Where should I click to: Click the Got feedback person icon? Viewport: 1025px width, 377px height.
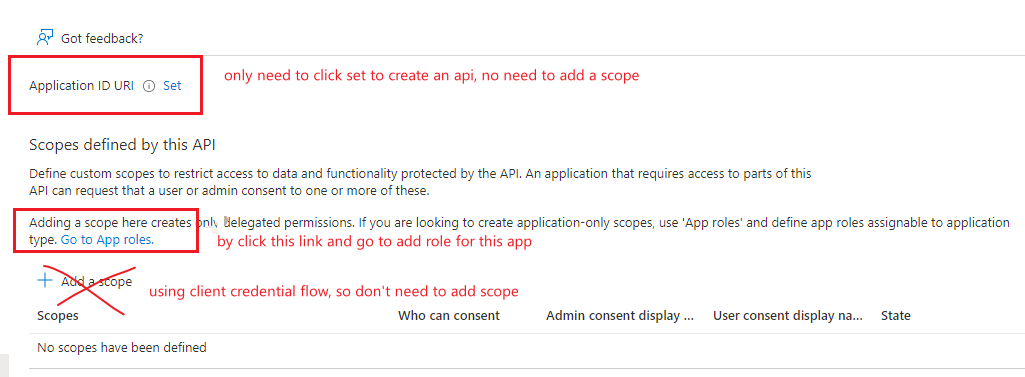[x=44, y=38]
